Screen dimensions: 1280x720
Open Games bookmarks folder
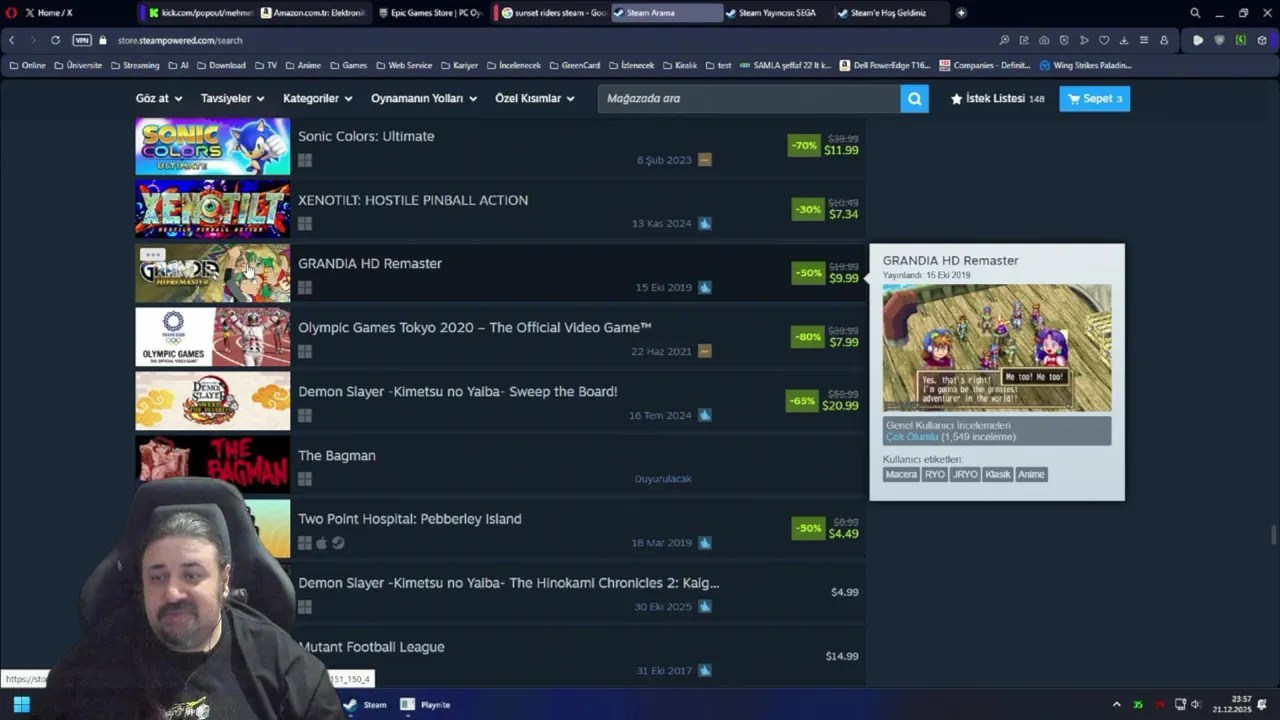(x=348, y=65)
